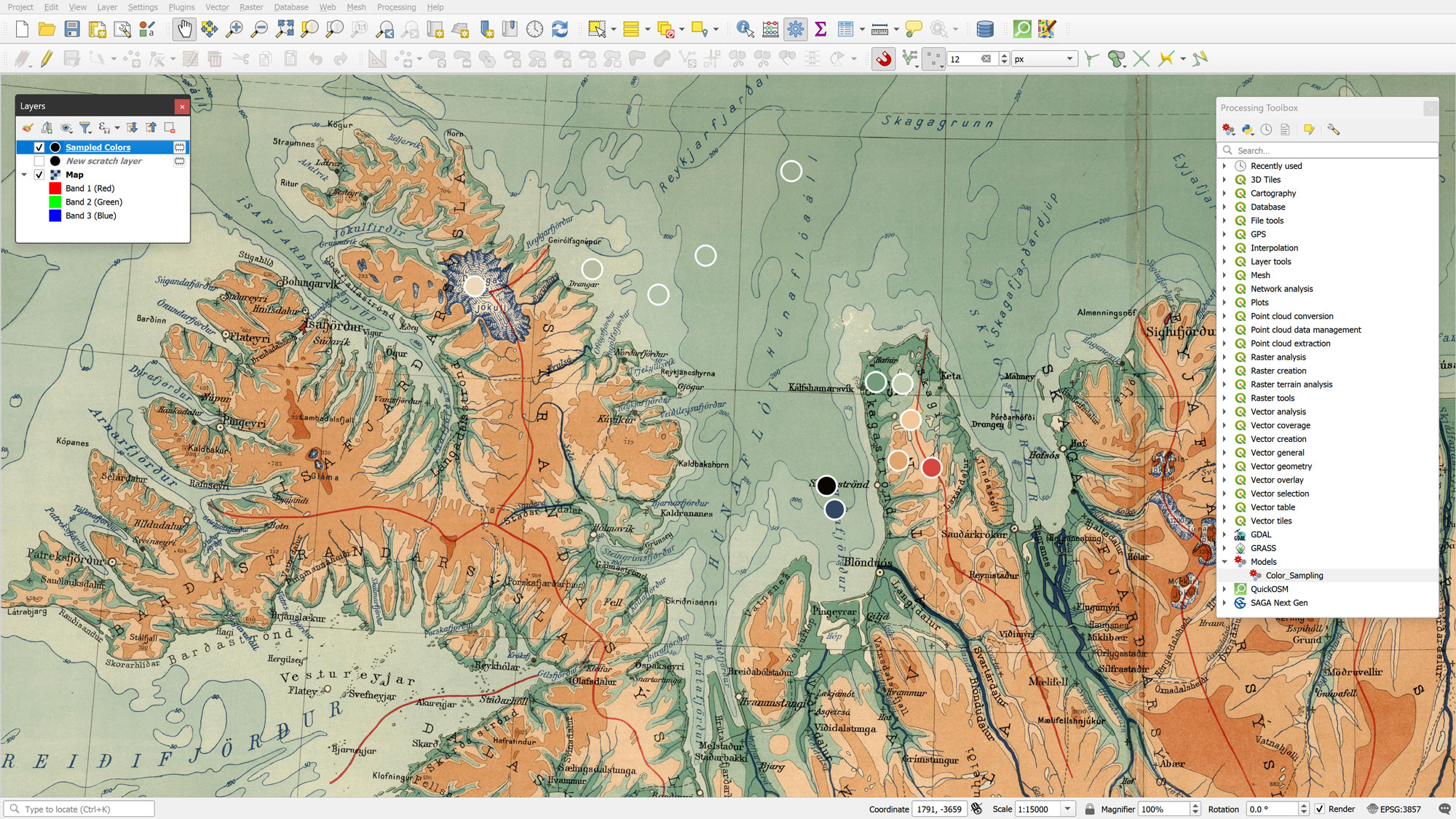Expand the Vector geometry toolbox group
This screenshot has height=819, width=1456.
[x=1224, y=466]
